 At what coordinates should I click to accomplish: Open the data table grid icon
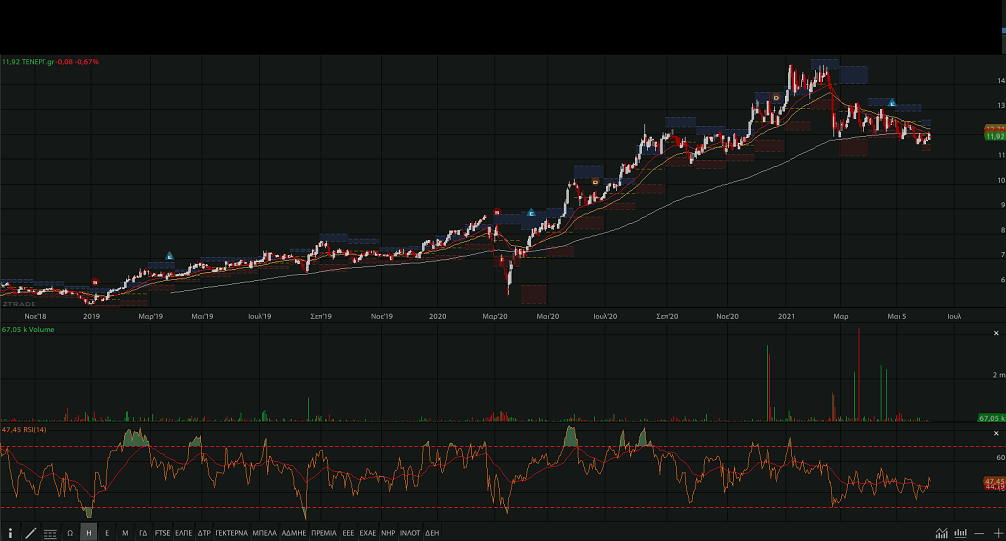[x=50, y=533]
